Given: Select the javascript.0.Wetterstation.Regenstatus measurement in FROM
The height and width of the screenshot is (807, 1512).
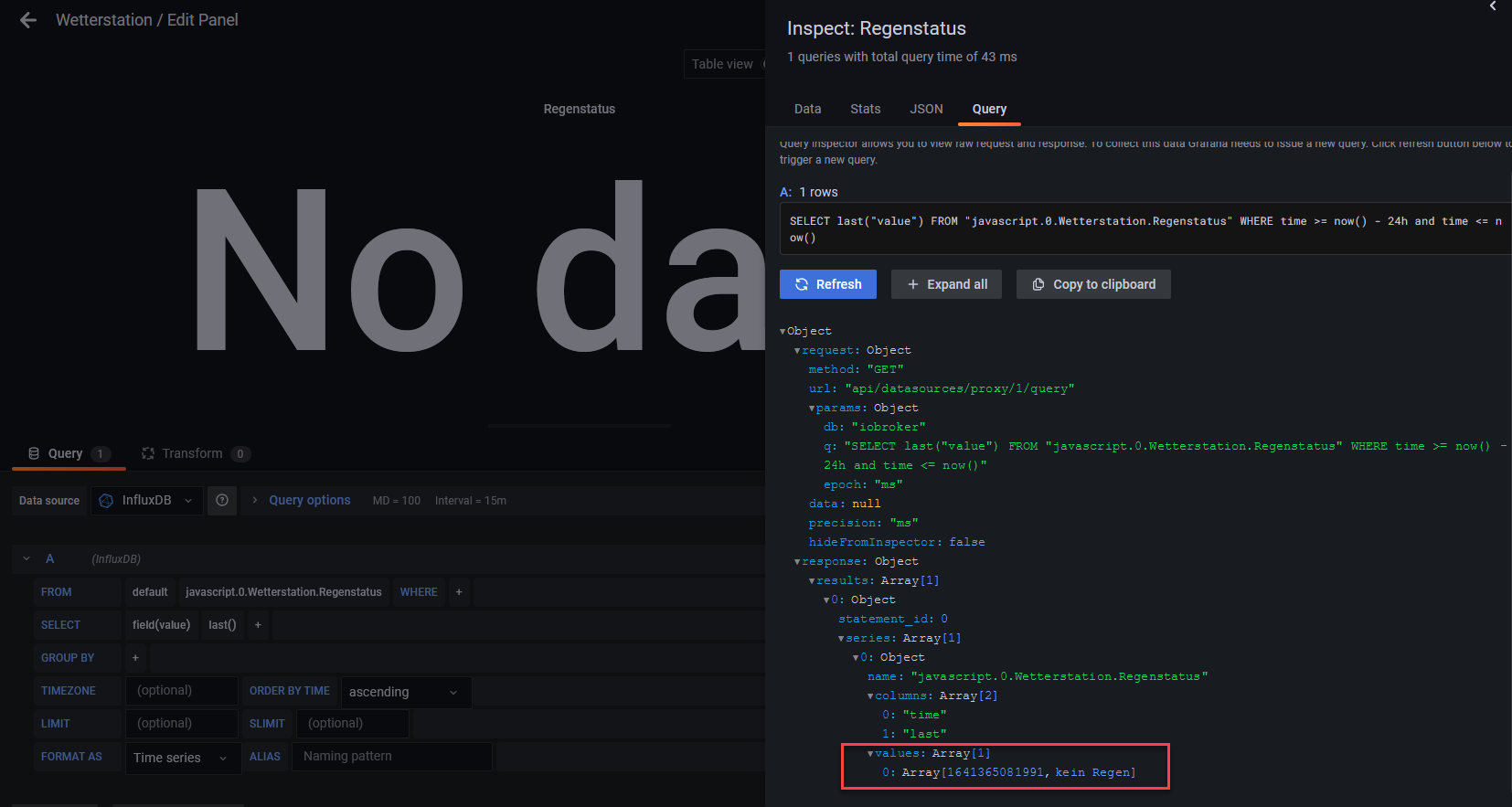Looking at the screenshot, I should point(283,592).
